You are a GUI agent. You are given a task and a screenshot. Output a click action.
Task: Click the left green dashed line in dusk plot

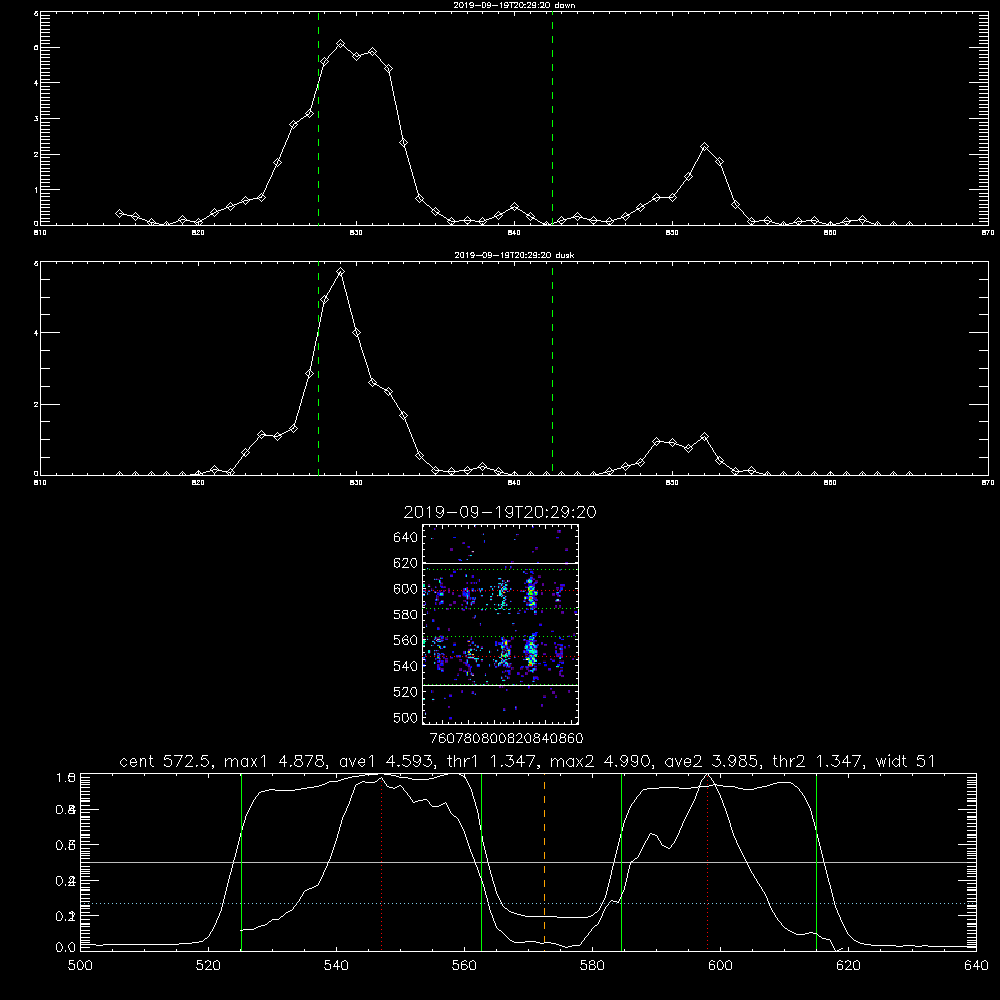click(318, 369)
